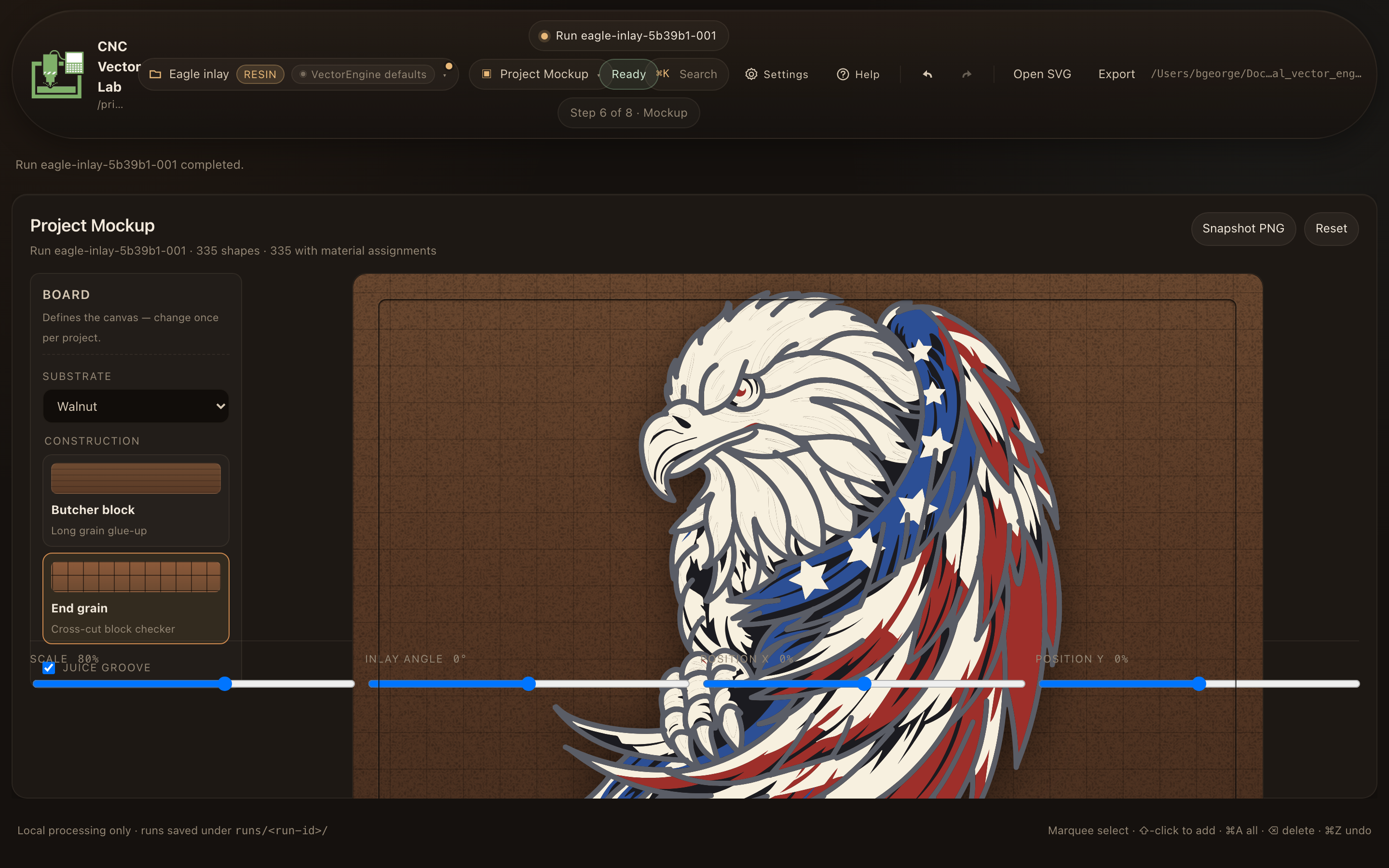Click the 'Marquee select' shortcut hints footer
The width and height of the screenshot is (1389, 868).
click(1210, 830)
